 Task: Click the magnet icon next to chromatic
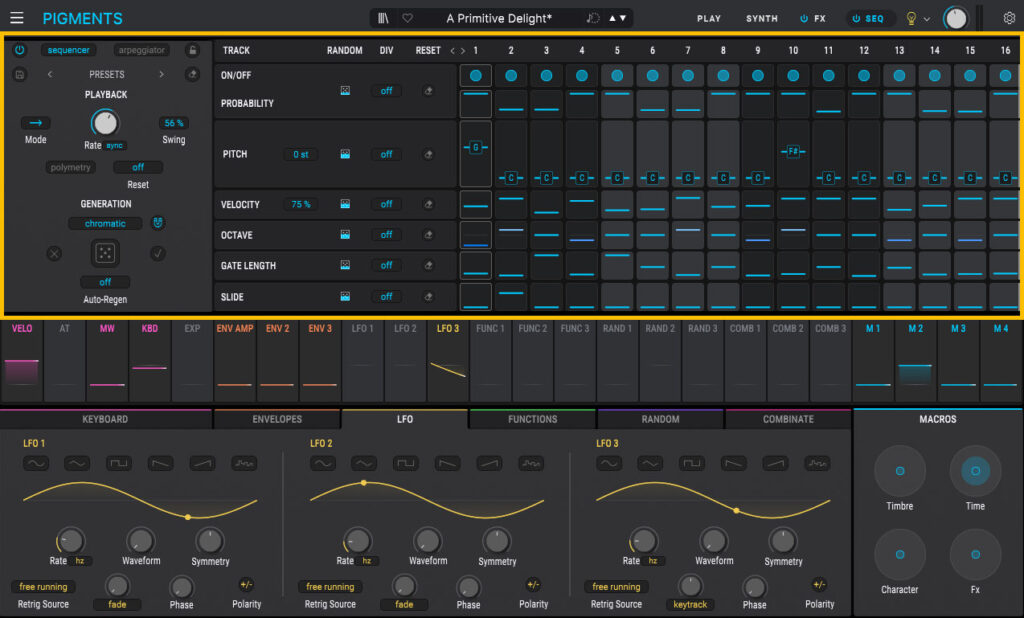click(157, 223)
